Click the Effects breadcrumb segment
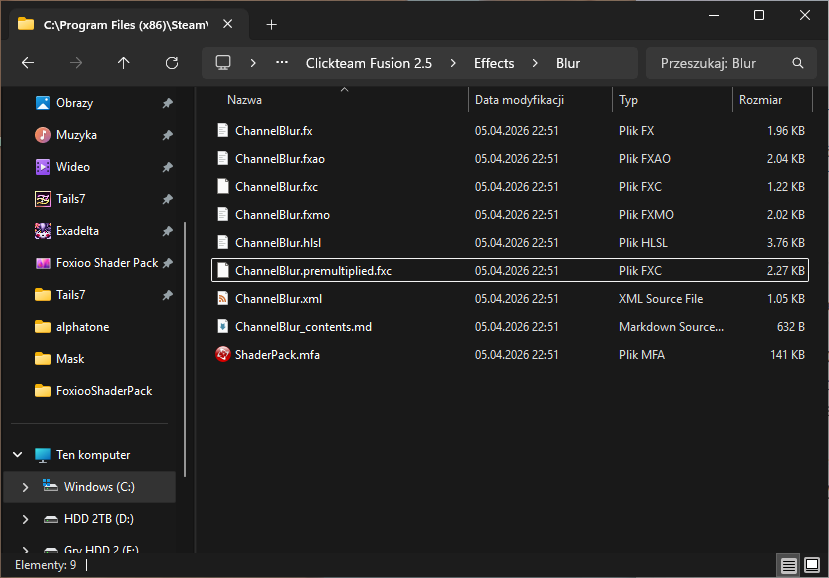Screen dimensions: 829x578 pos(494,63)
